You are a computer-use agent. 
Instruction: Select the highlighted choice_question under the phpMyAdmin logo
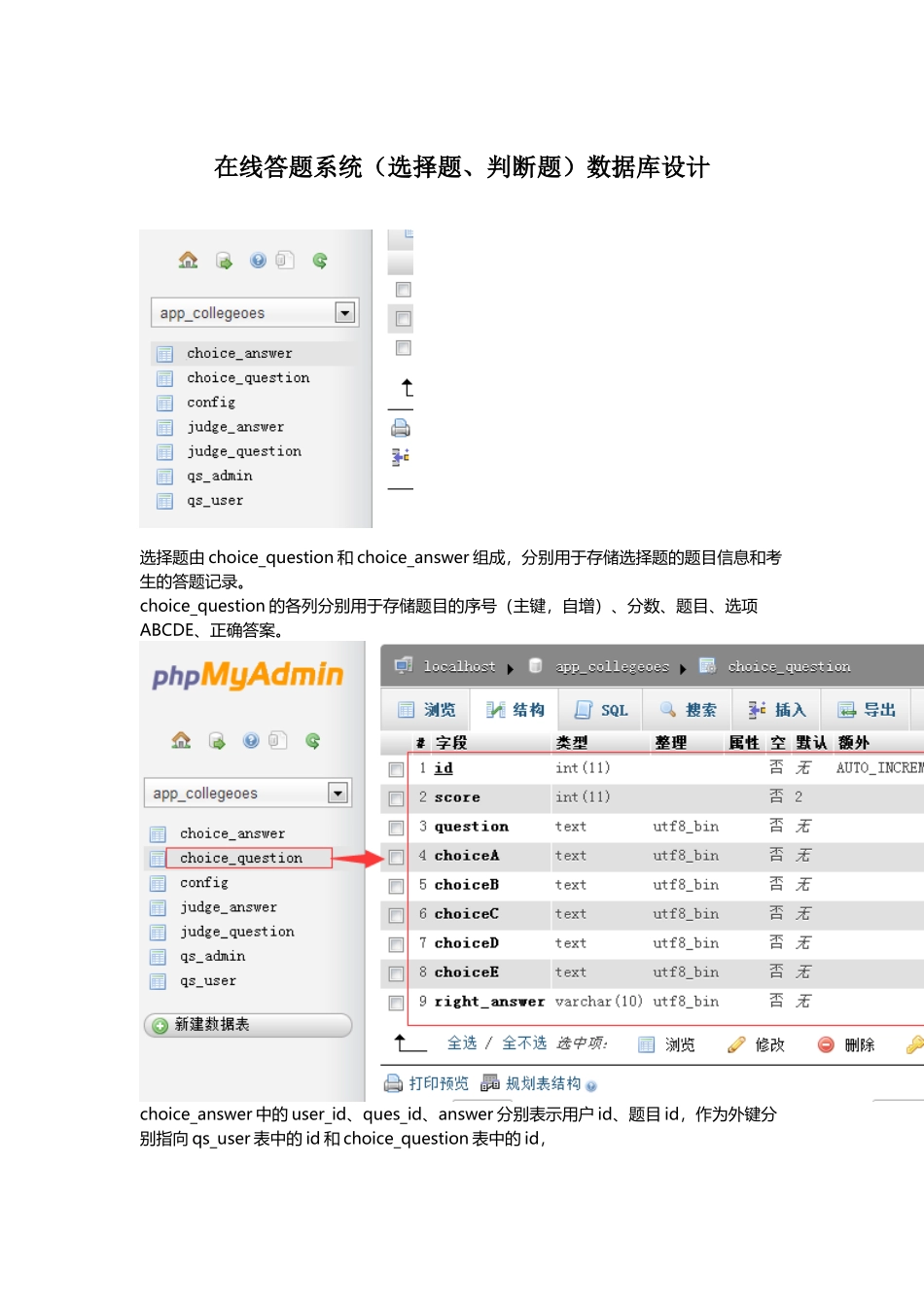(241, 859)
